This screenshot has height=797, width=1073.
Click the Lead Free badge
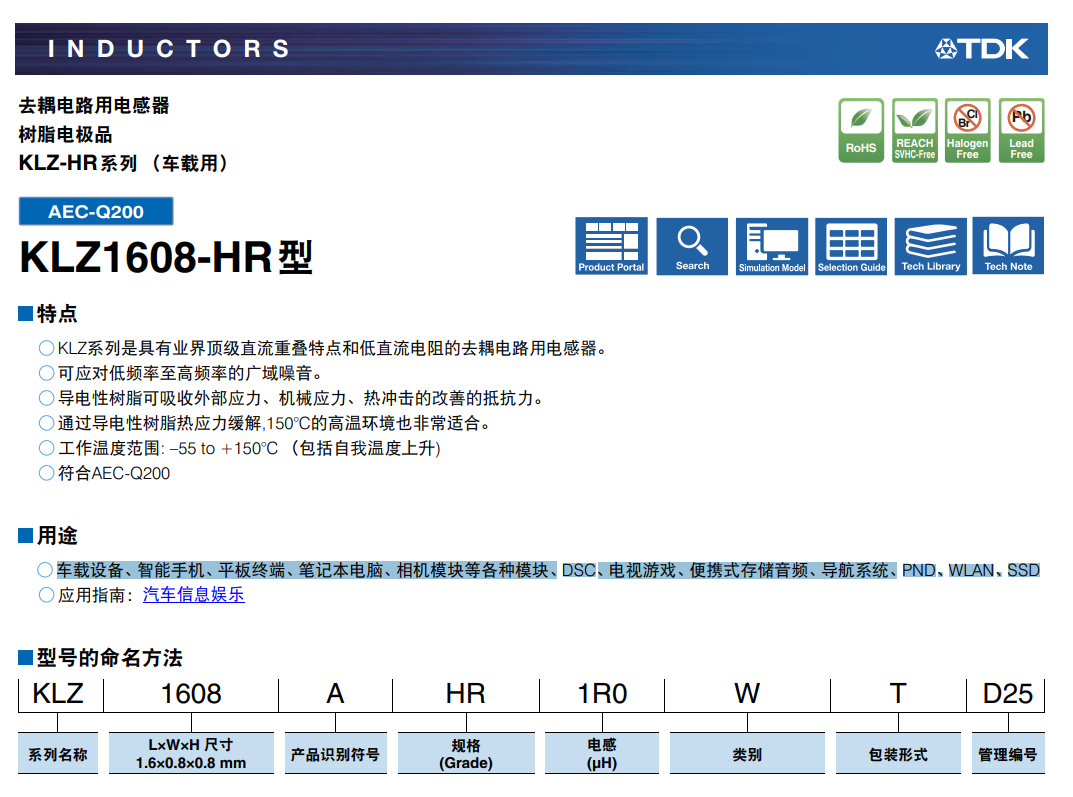1022,131
